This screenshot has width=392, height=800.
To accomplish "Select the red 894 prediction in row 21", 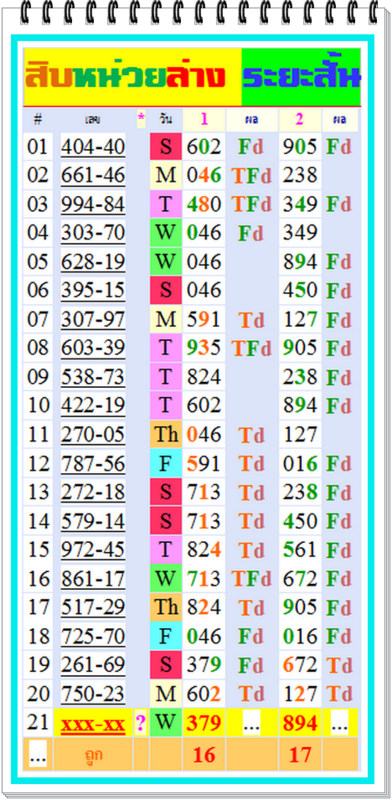I will tap(300, 723).
